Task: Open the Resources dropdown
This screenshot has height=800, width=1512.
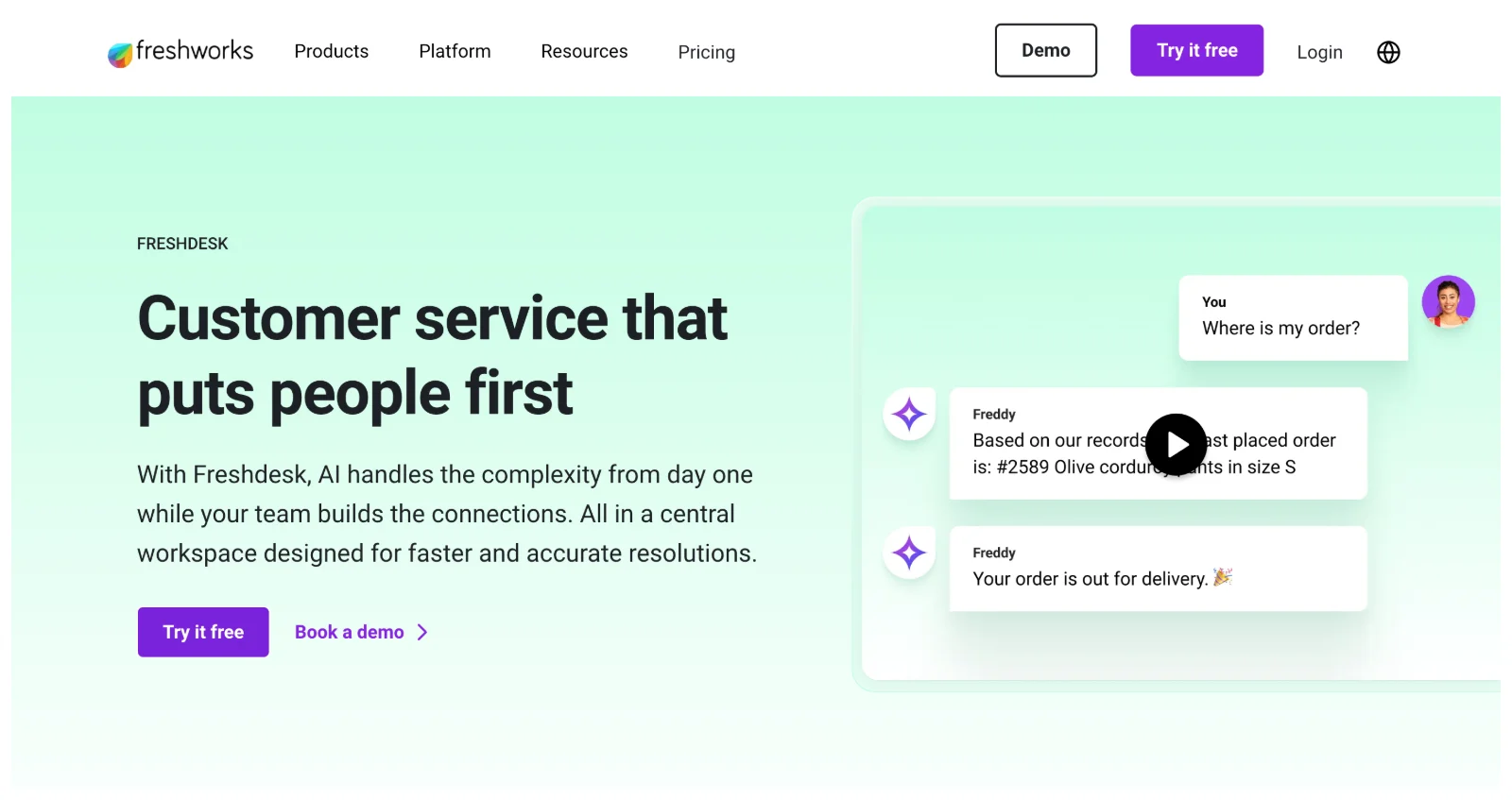Action: pos(584,51)
